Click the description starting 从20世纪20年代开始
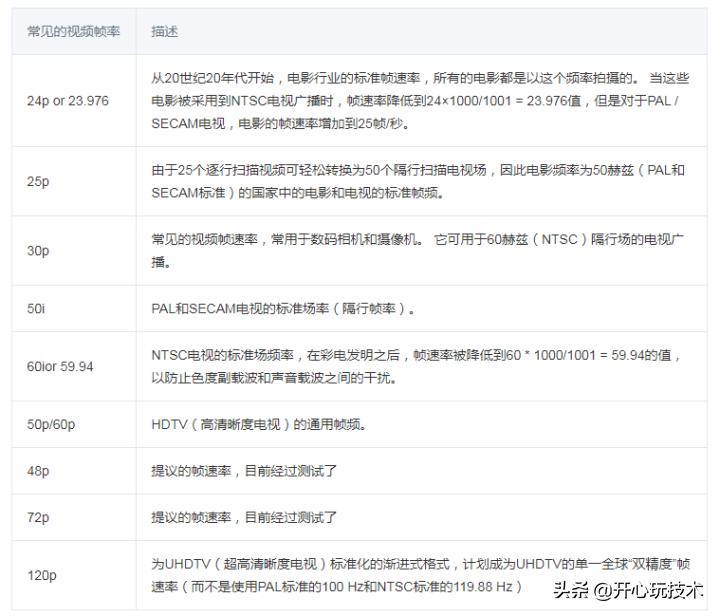 [420, 101]
